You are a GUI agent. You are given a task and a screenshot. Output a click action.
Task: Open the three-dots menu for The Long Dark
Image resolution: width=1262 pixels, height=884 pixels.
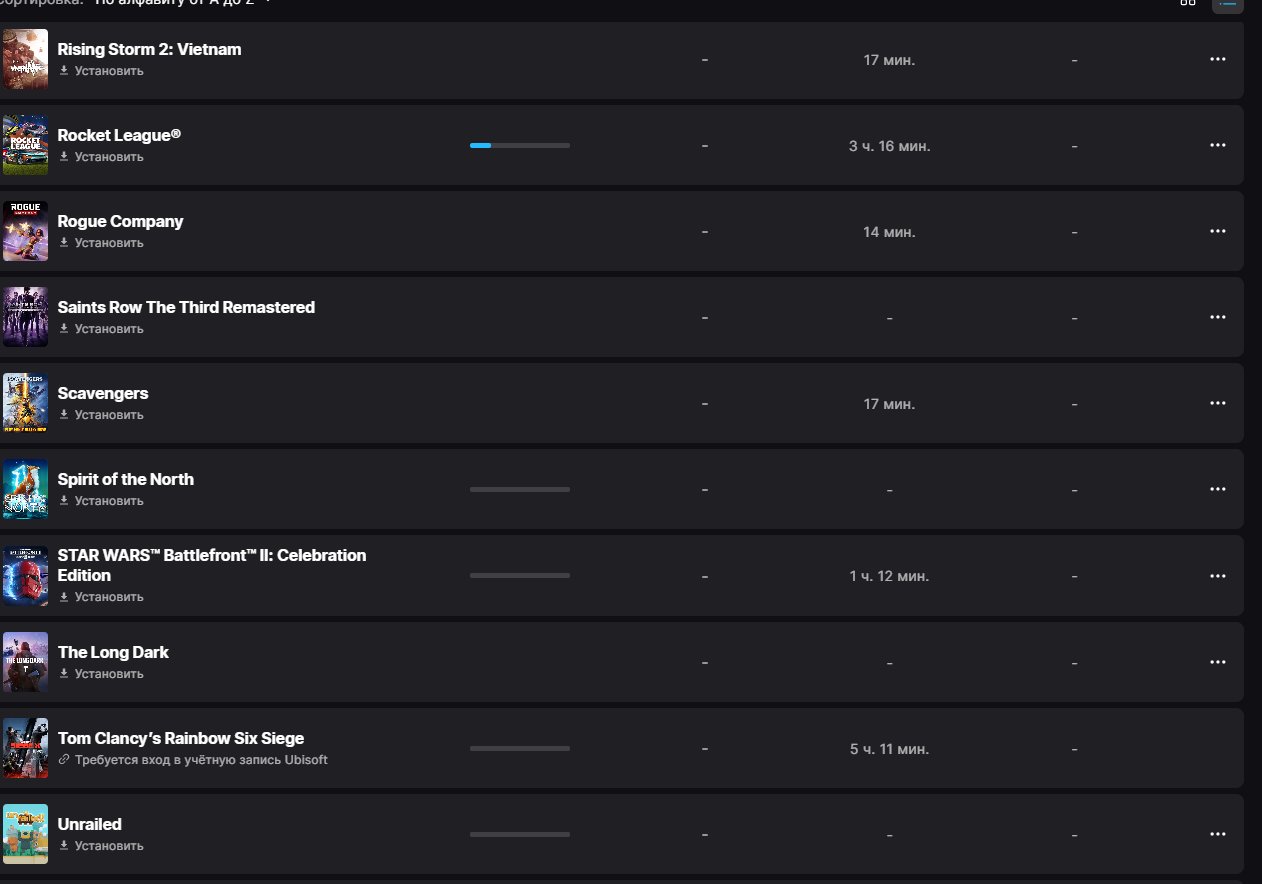(x=1217, y=662)
